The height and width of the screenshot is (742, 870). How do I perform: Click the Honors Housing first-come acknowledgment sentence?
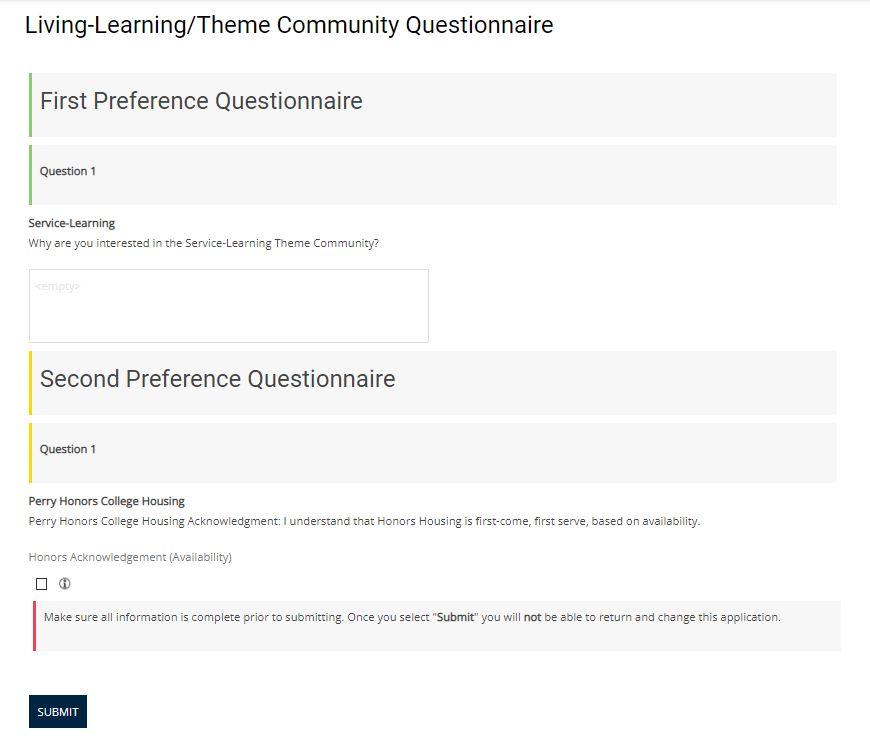coord(364,521)
